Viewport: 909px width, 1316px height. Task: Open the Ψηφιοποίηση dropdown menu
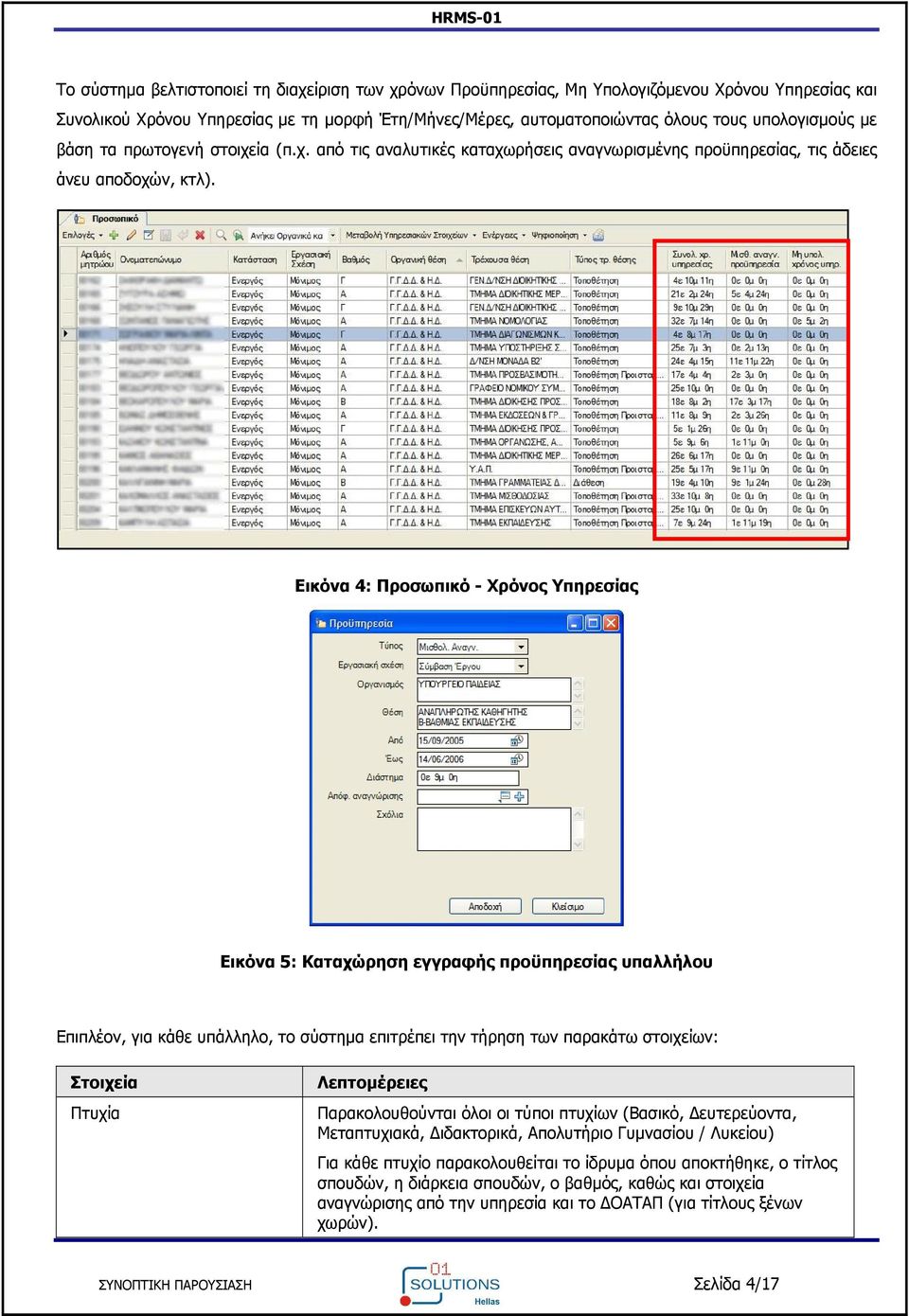[x=559, y=235]
